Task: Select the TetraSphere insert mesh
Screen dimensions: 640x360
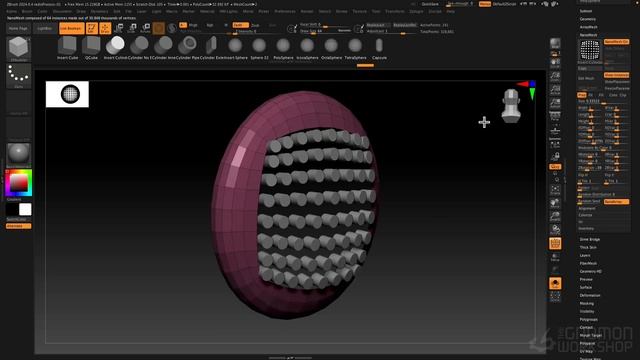Action: point(356,48)
